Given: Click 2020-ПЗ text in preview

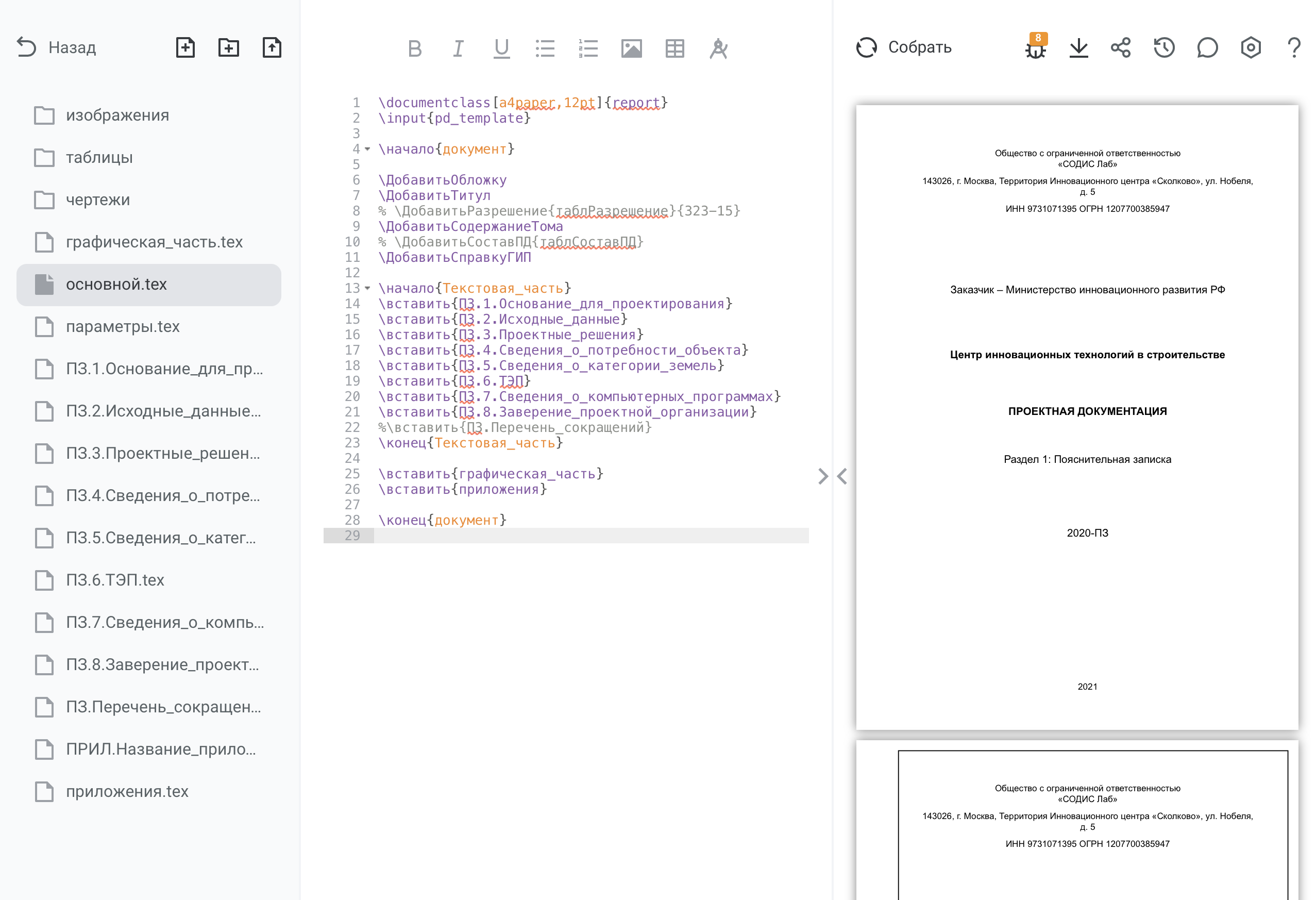Looking at the screenshot, I should (1087, 534).
